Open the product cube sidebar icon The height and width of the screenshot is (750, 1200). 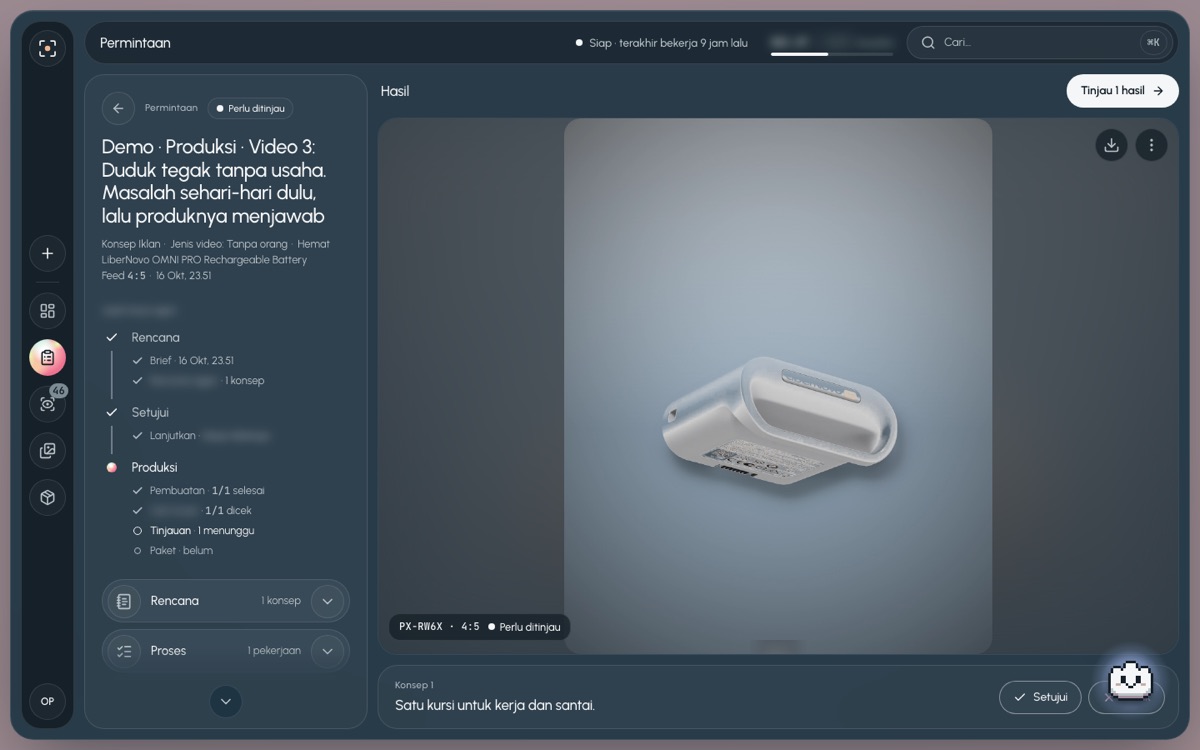coord(47,497)
